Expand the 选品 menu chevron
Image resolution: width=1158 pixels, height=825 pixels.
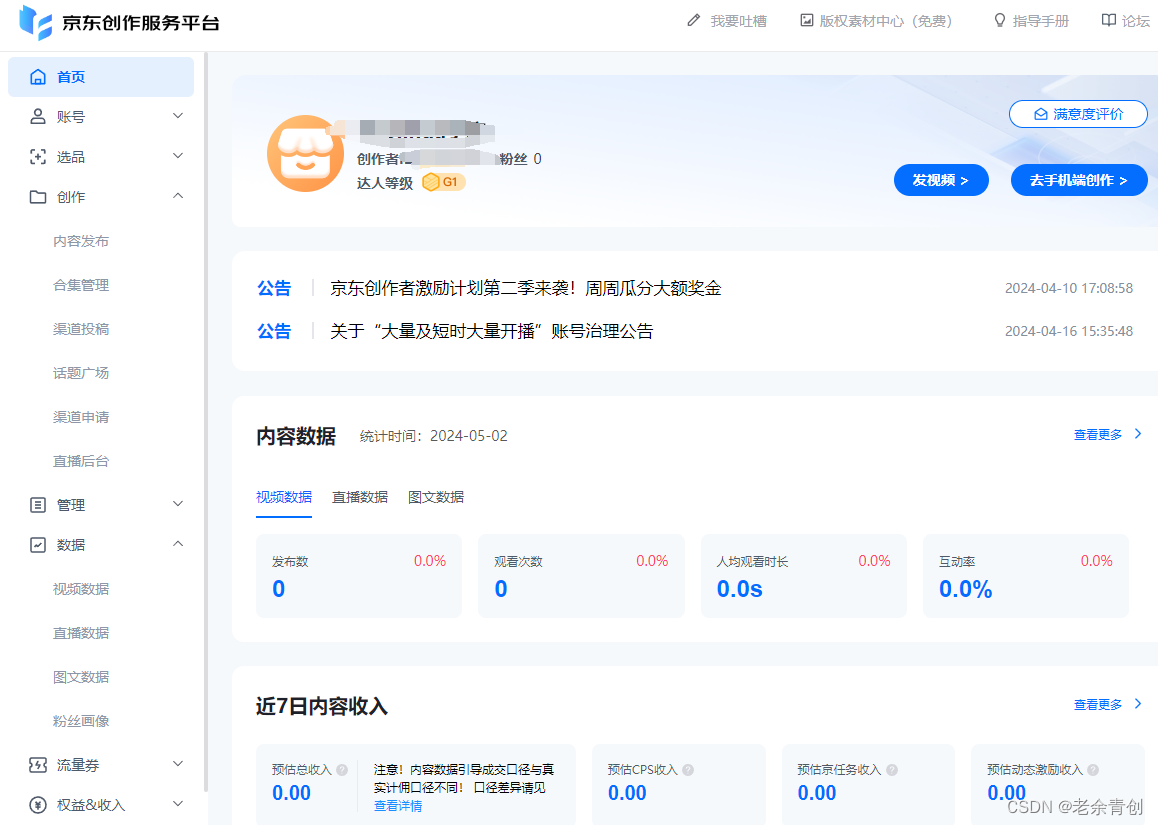tap(178, 156)
